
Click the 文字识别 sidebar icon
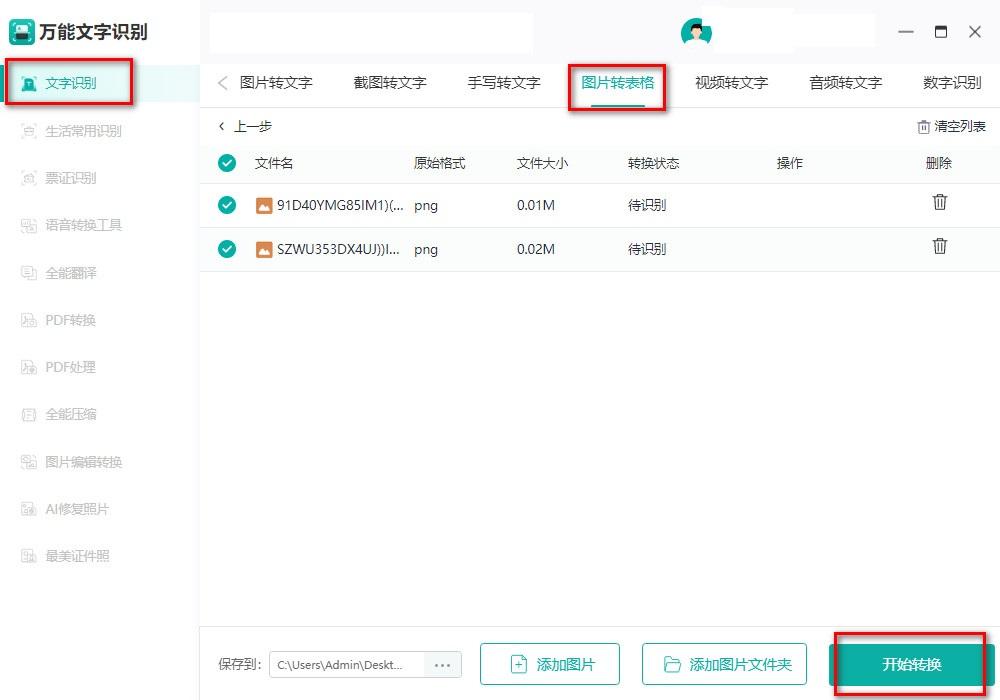(29, 83)
